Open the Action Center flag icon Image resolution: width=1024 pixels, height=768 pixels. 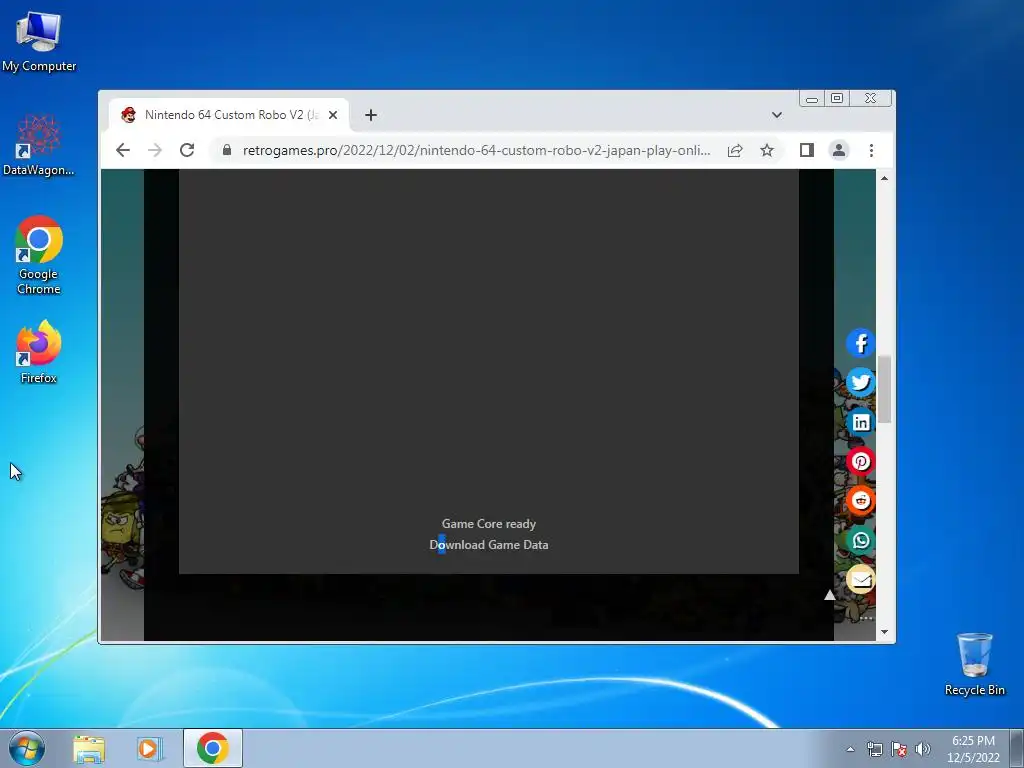click(x=899, y=749)
